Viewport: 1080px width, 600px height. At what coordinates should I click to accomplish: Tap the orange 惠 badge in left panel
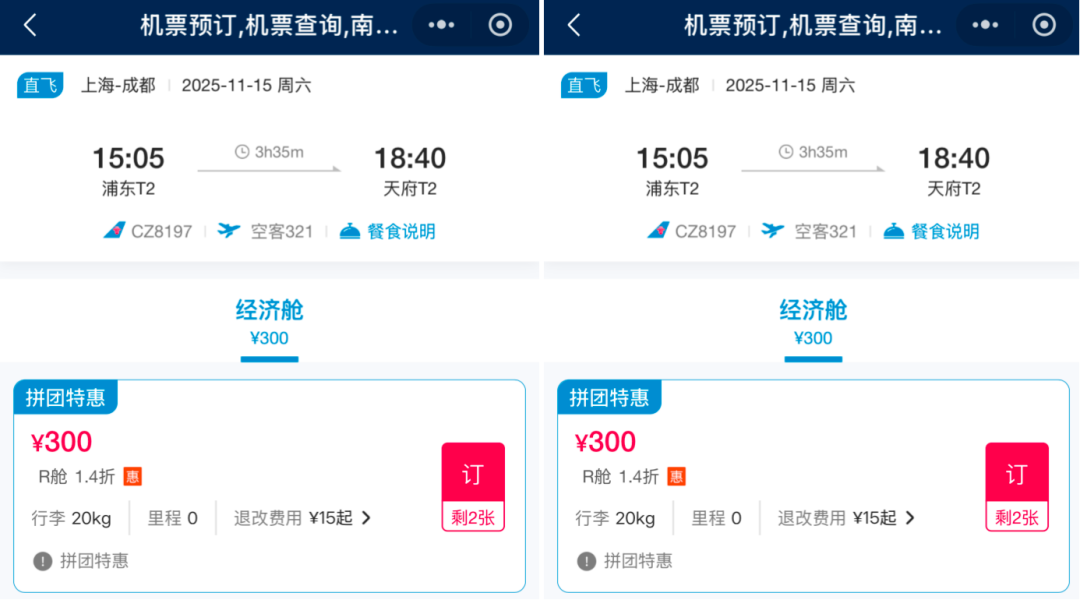point(132,477)
